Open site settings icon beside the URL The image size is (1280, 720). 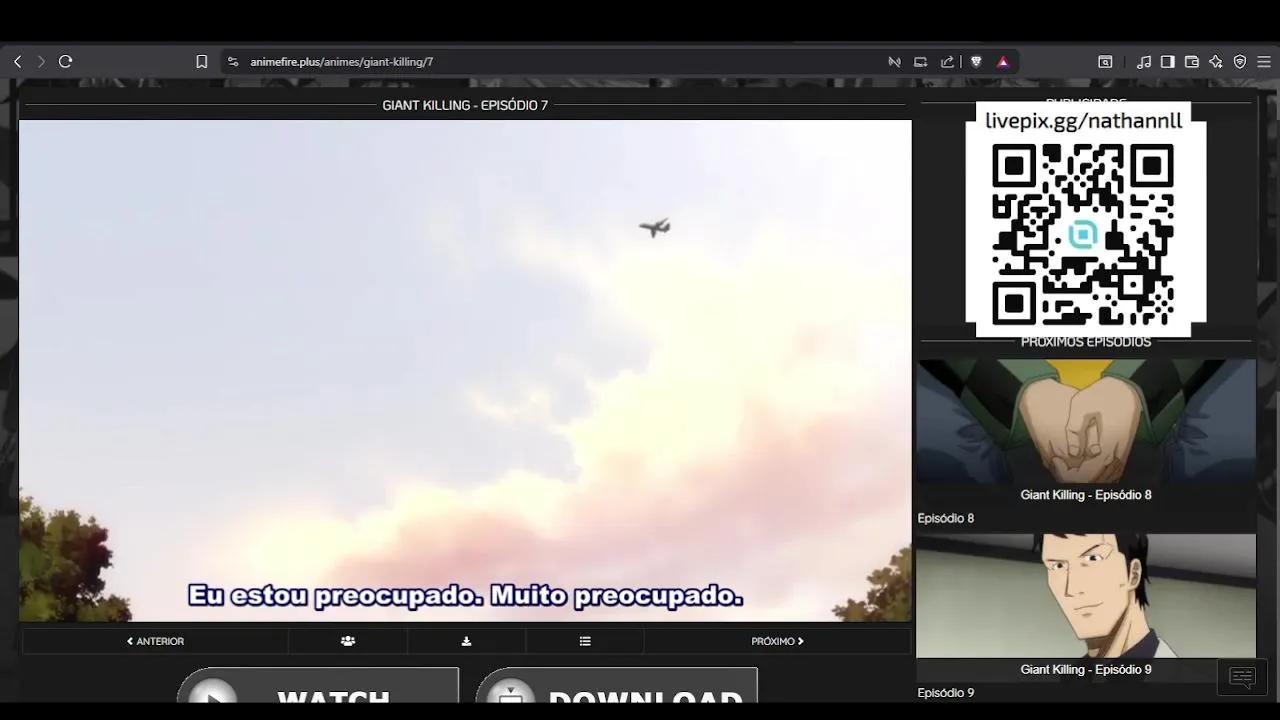coord(233,62)
